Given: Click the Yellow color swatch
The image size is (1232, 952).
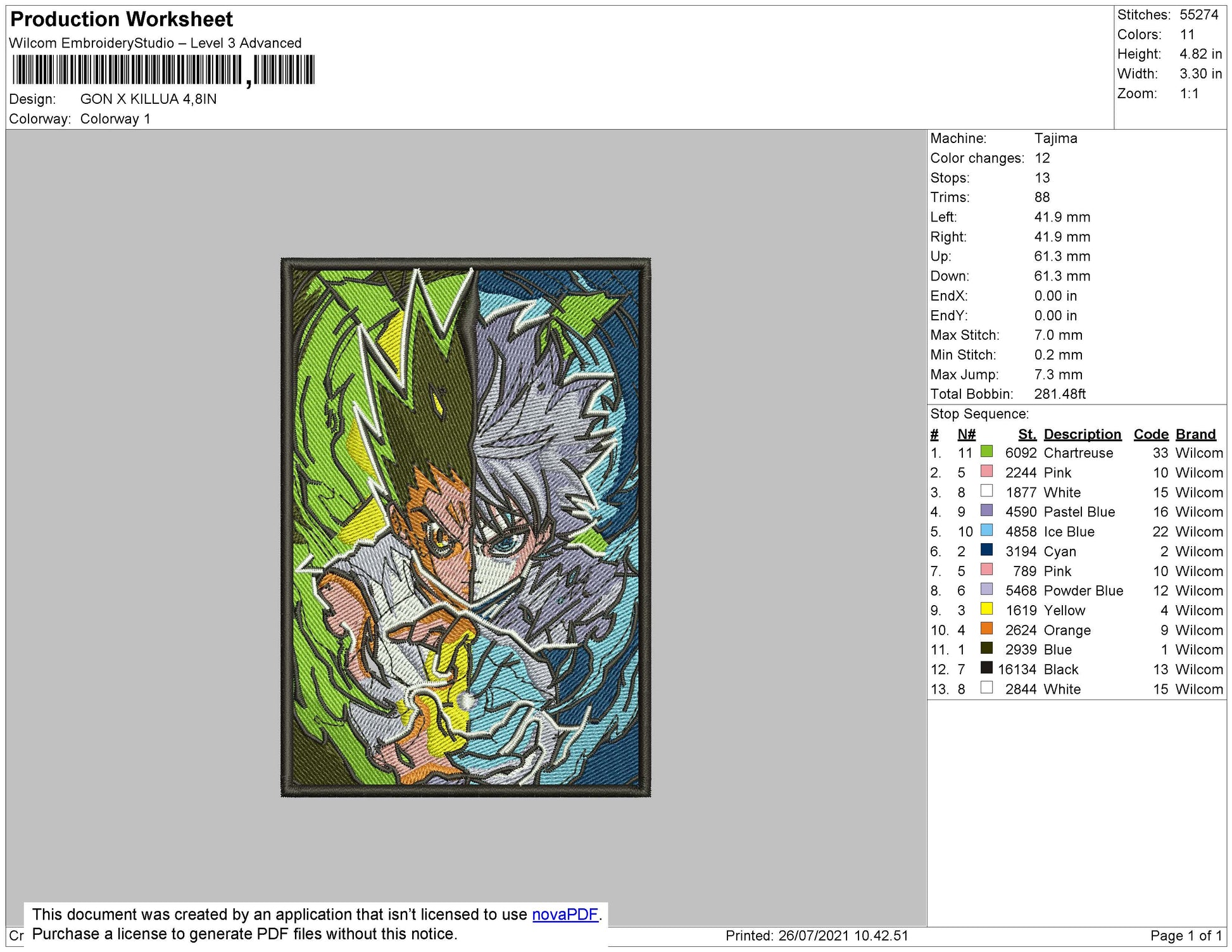Looking at the screenshot, I should (986, 609).
